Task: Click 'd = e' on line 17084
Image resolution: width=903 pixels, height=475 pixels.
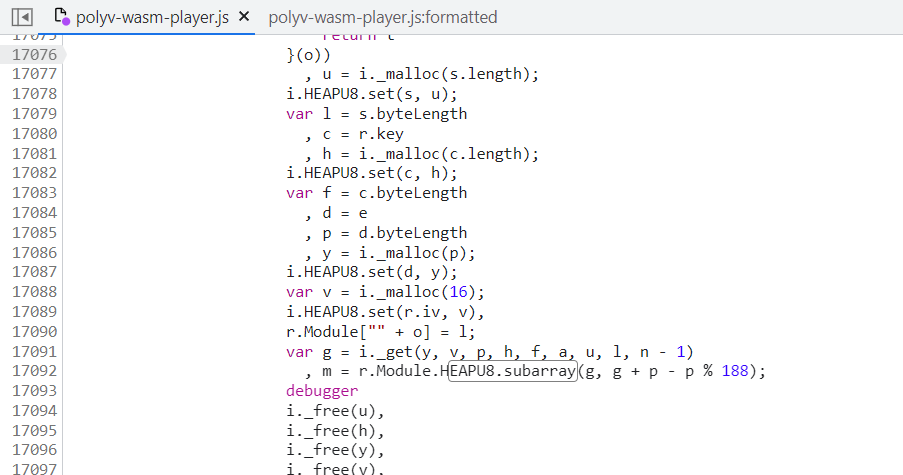Action: point(344,213)
